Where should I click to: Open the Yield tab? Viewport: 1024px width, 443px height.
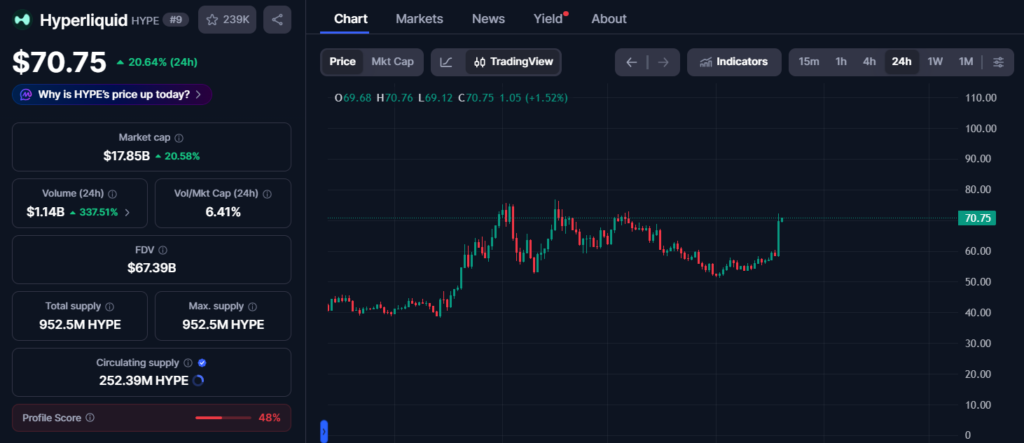549,19
